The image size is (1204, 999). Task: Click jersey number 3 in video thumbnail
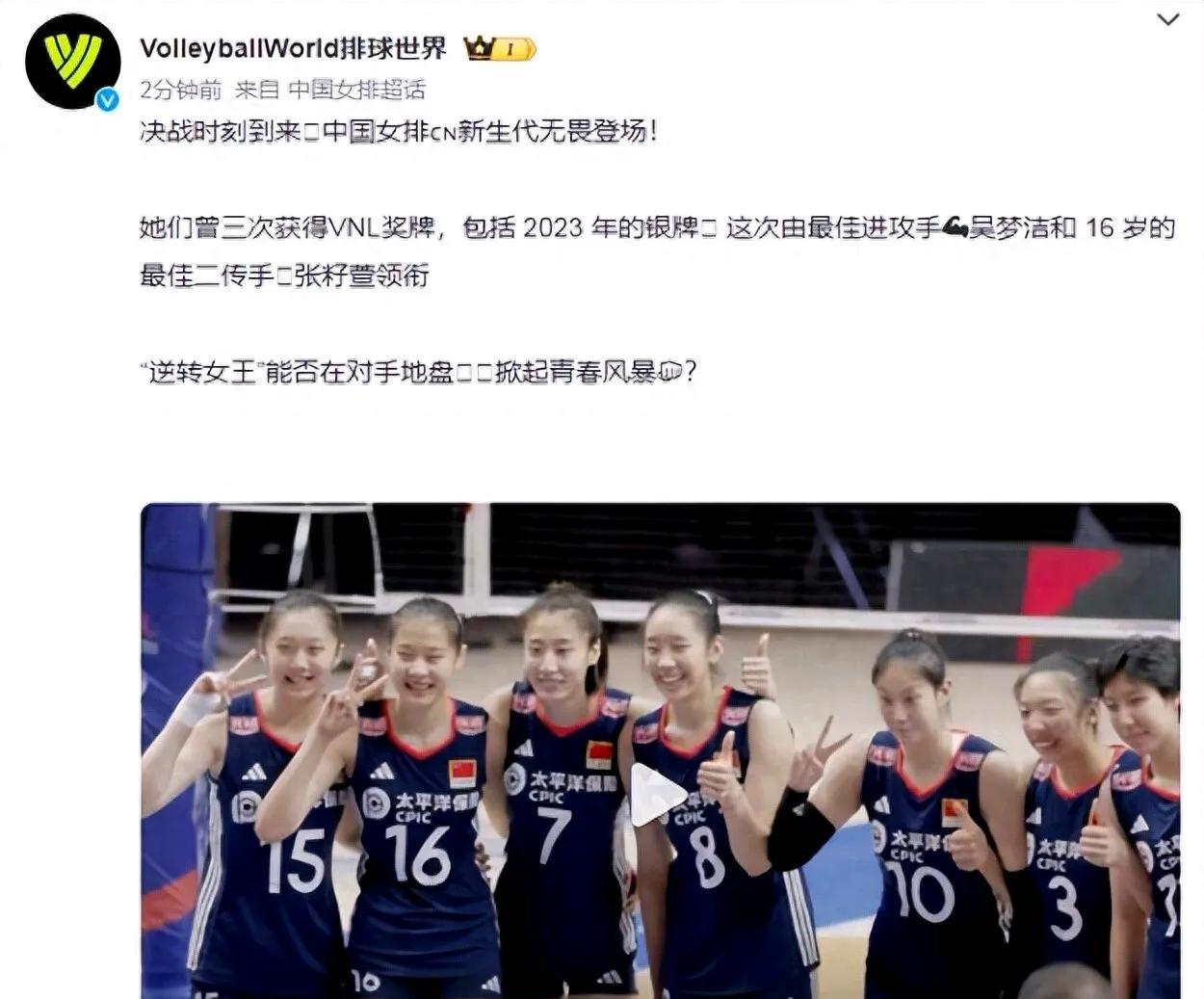1065,907
